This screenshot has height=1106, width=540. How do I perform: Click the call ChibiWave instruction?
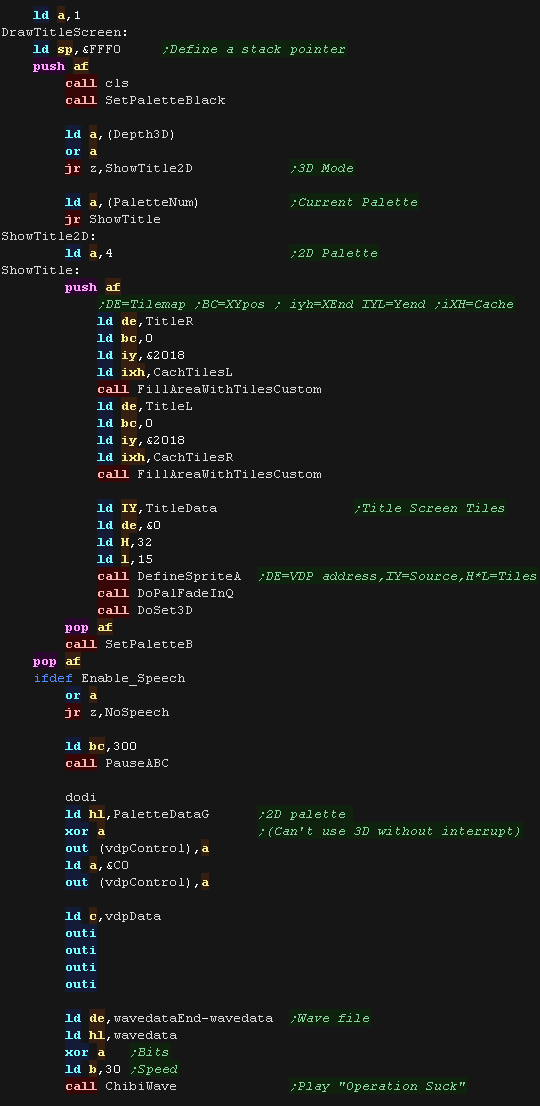(121, 1086)
